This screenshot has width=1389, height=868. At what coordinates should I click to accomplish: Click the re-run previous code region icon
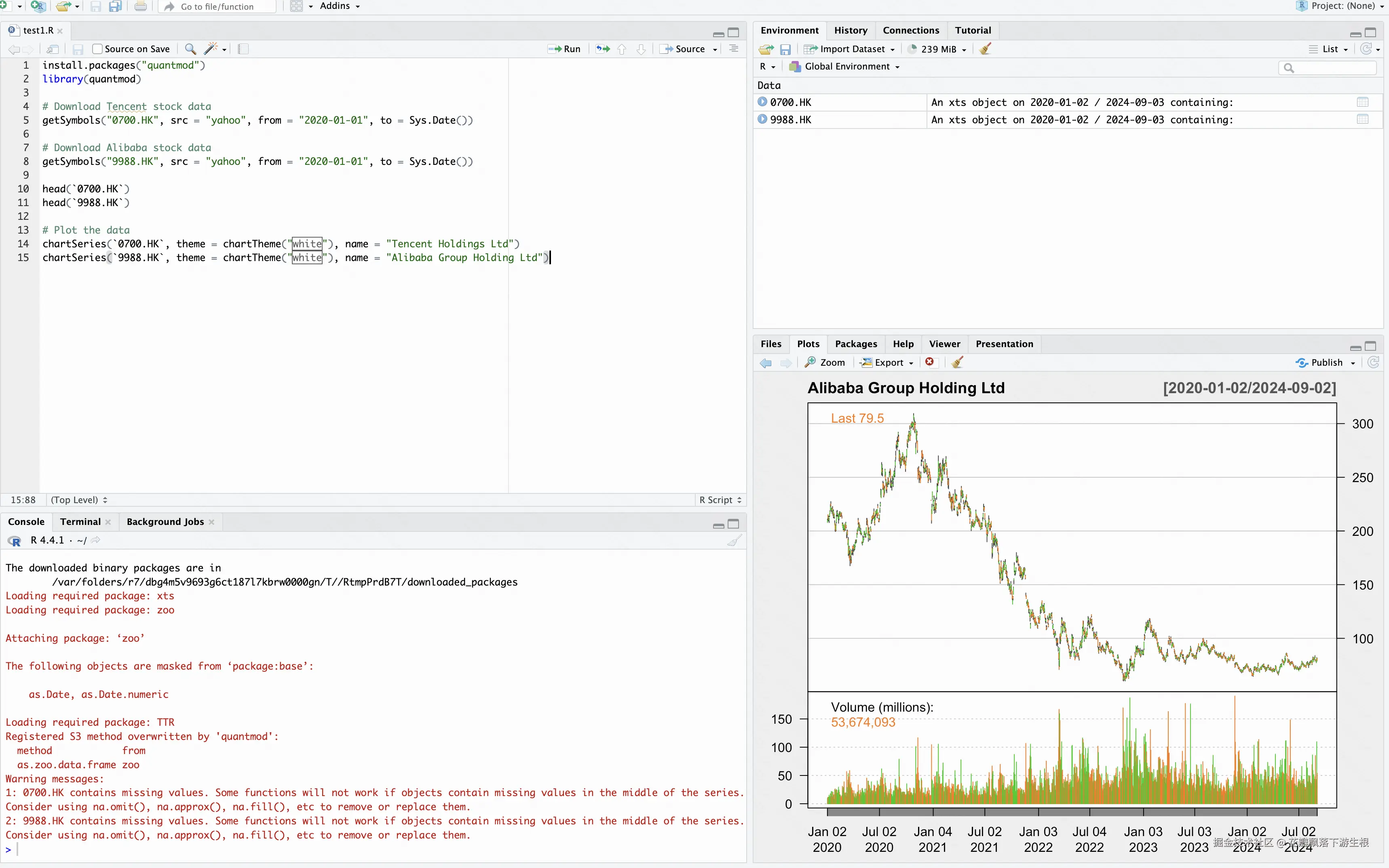click(x=602, y=49)
